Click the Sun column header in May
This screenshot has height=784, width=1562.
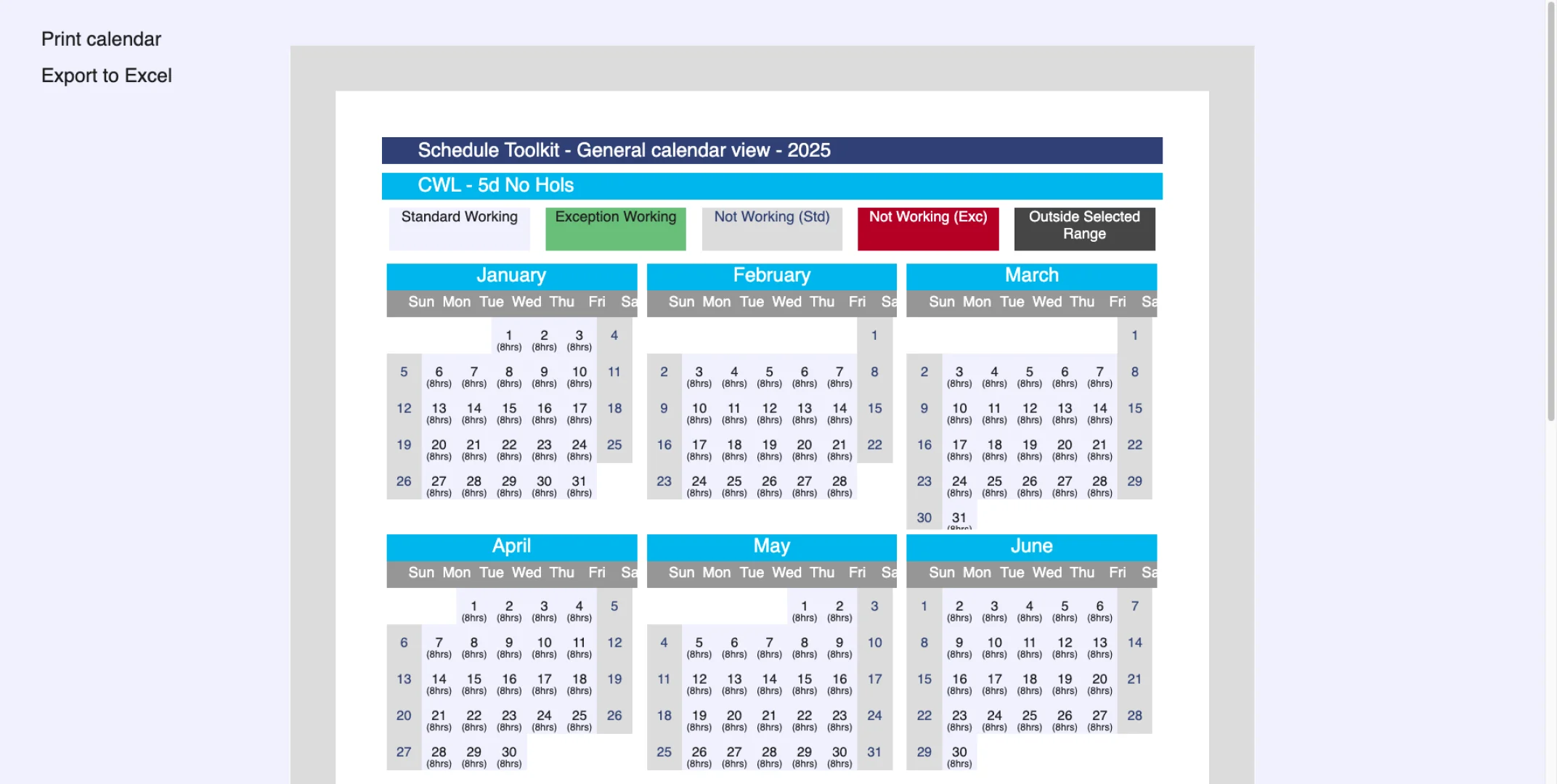point(681,572)
